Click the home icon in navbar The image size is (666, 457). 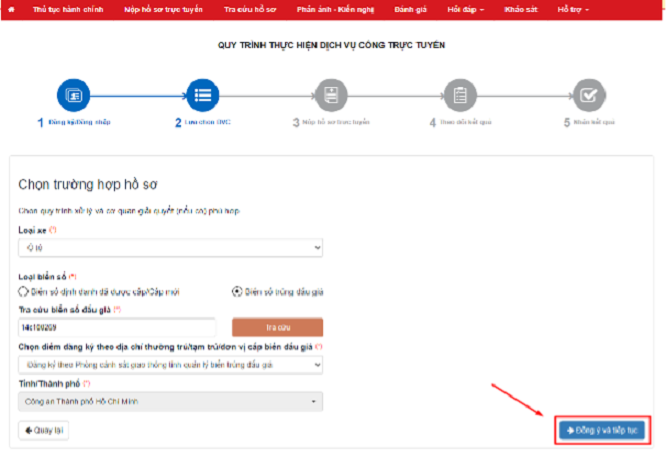12,8
